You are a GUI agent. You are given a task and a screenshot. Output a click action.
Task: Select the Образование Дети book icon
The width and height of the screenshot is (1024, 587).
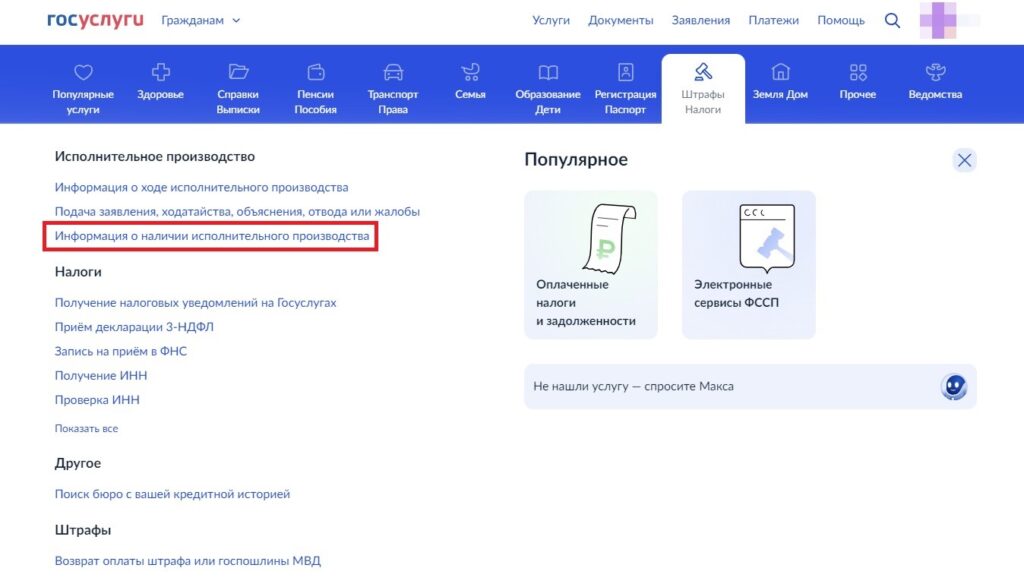click(548, 73)
